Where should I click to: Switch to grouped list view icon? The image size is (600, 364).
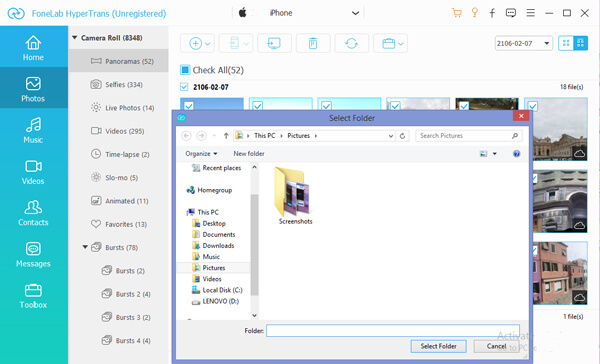coord(580,43)
